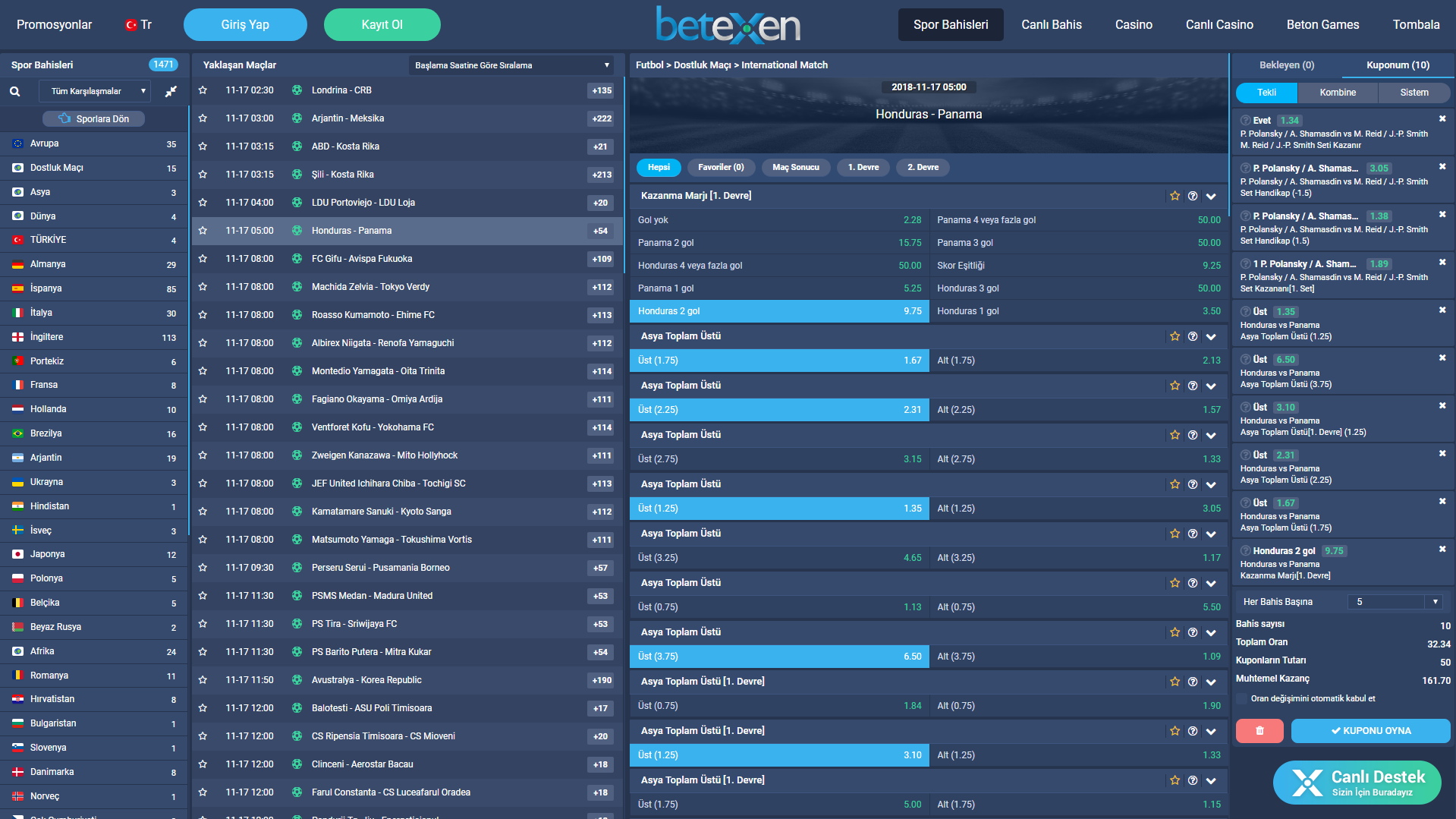1456x819 pixels.
Task: Click the Giriş Yap login button
Action: tap(245, 25)
